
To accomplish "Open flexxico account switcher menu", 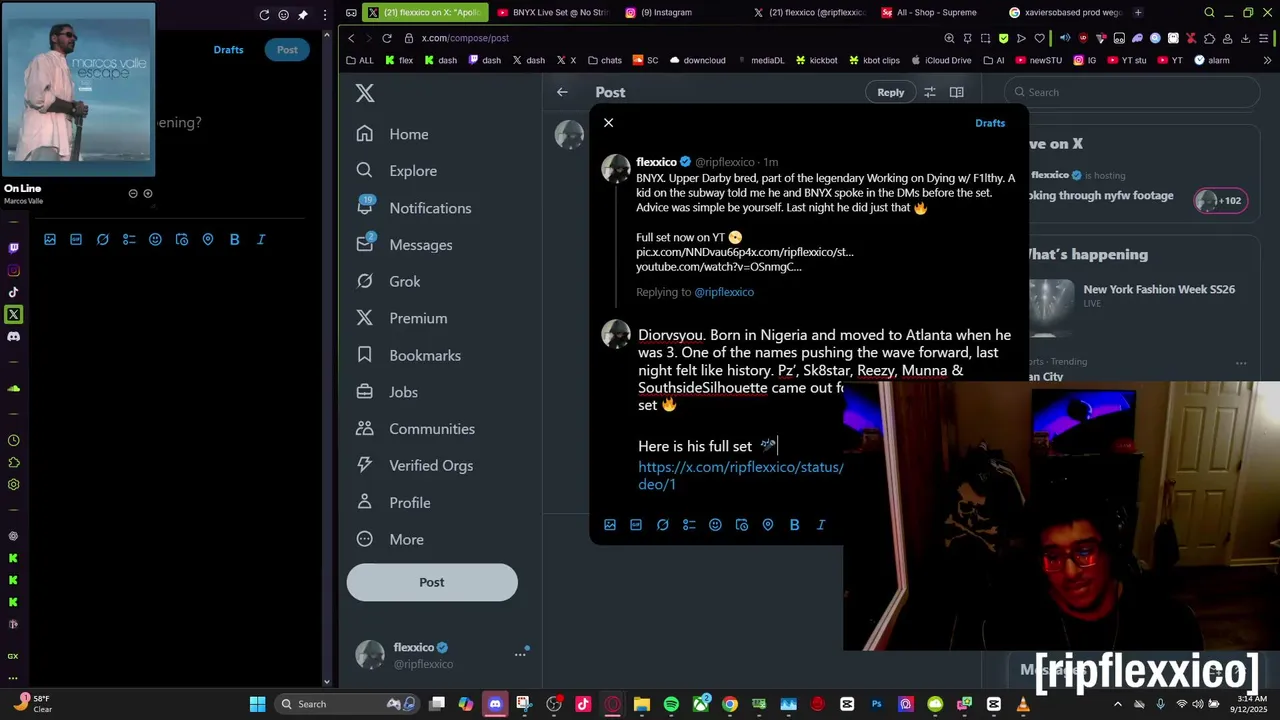I will [x=442, y=655].
